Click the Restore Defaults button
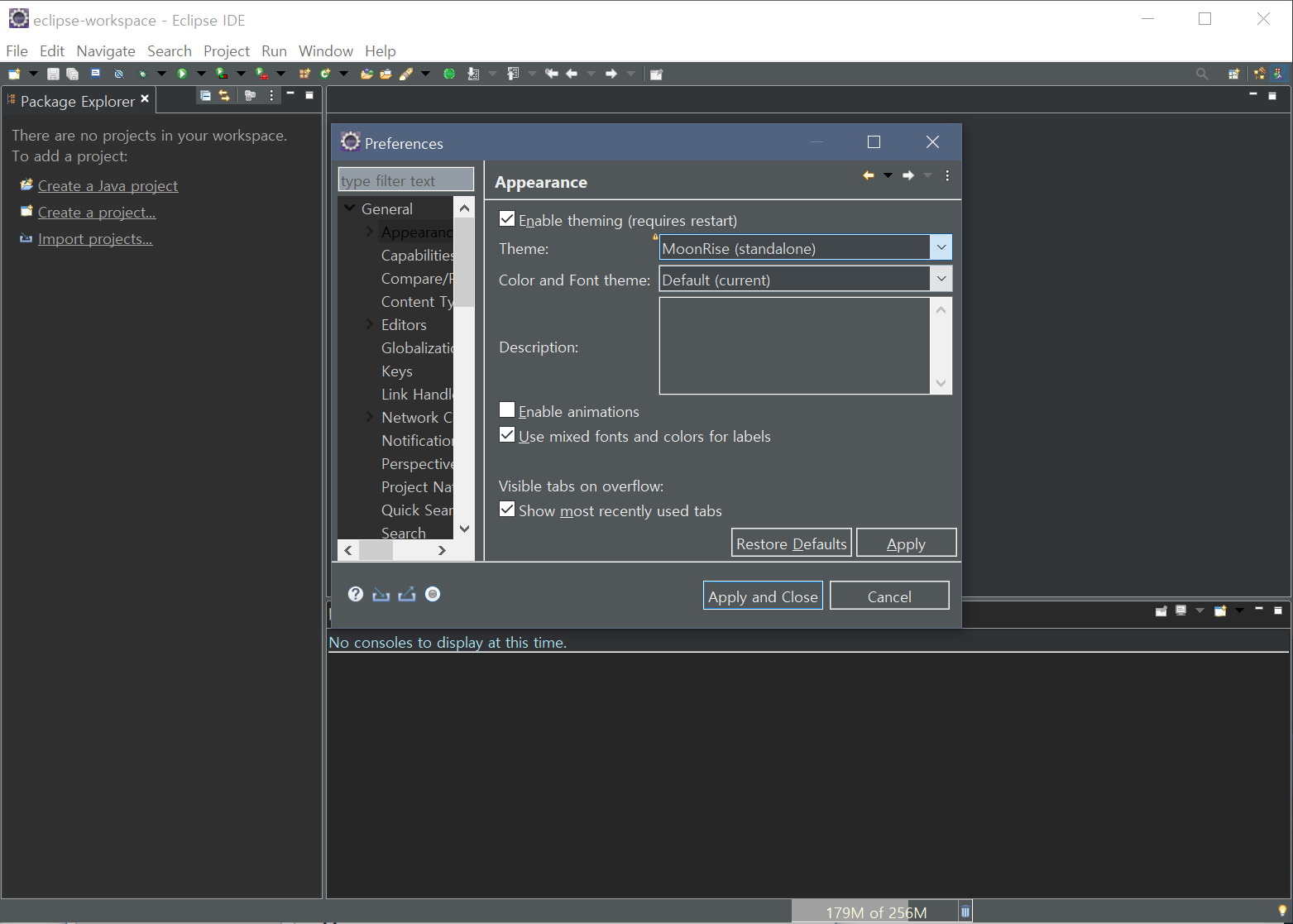The height and width of the screenshot is (924, 1293). point(792,543)
